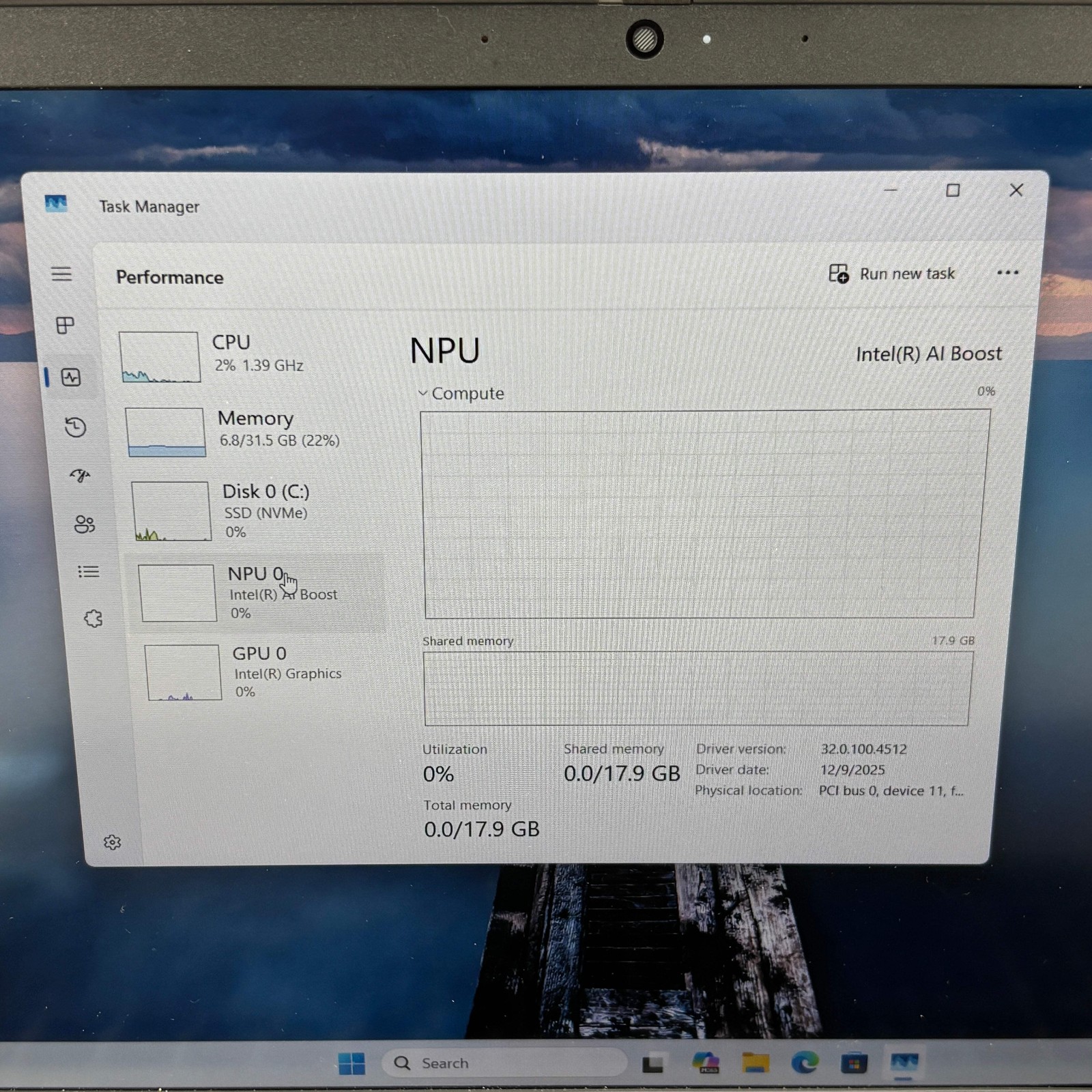
Task: Open Microsoft Edge from the taskbar
Action: pos(805,1063)
